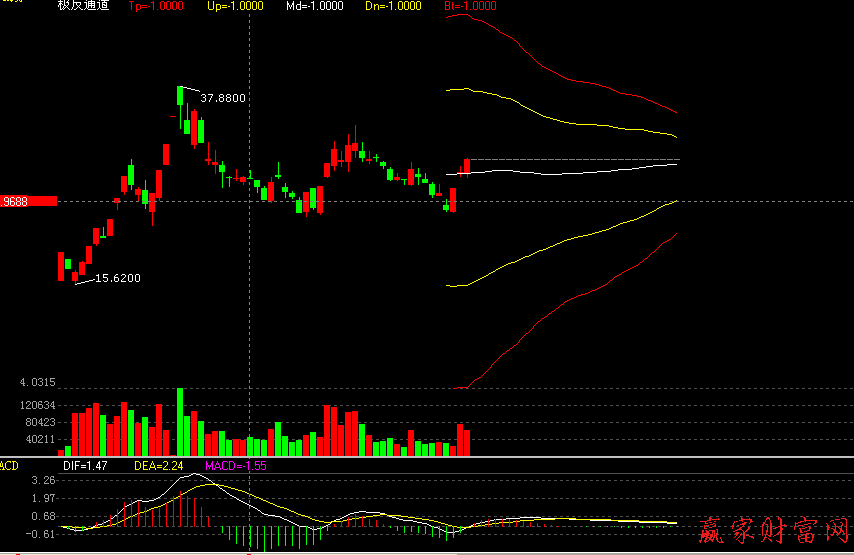Viewport: 854px width, 555px height.
Task: Select the tall green candle at the 37.88 peak
Action: 180,97
